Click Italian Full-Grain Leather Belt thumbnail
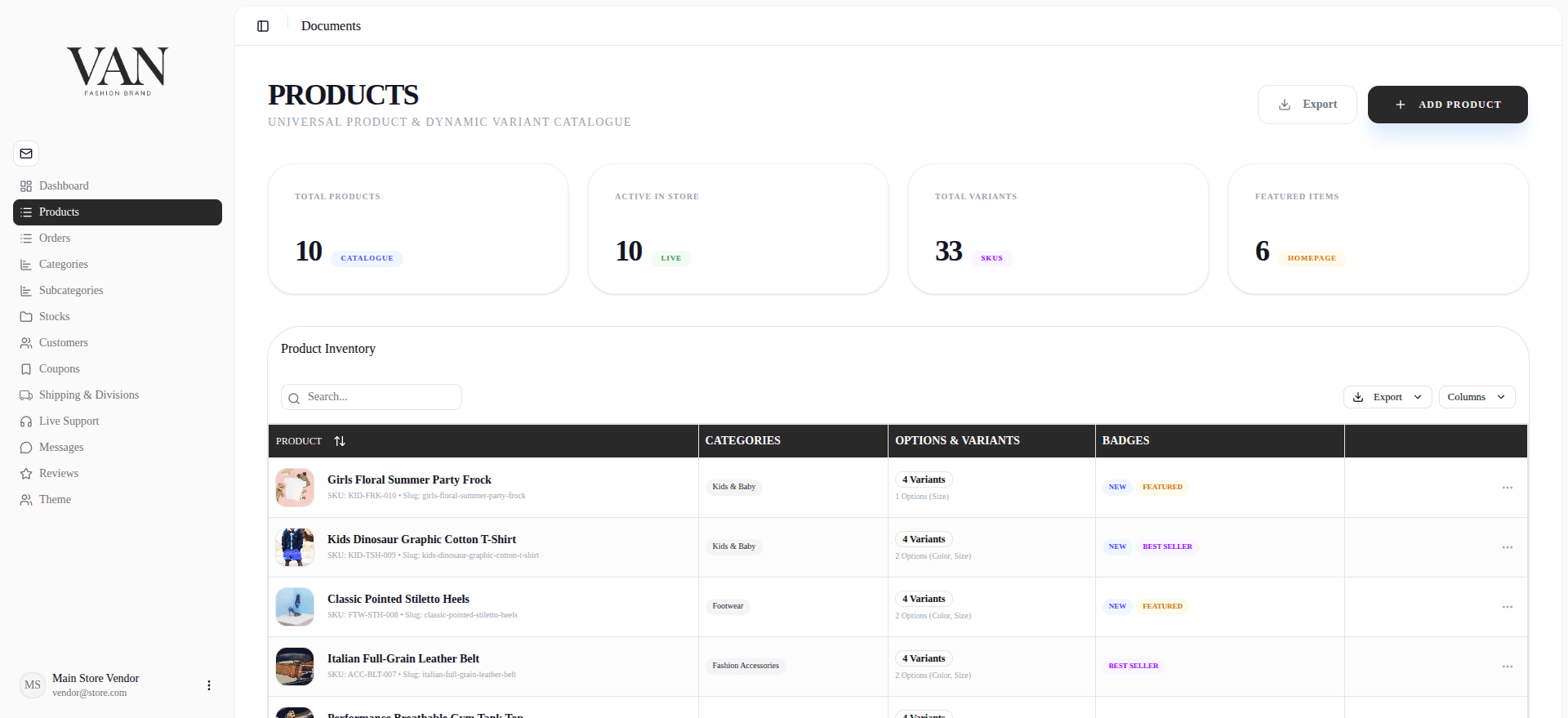Image resolution: width=1568 pixels, height=718 pixels. 295,667
